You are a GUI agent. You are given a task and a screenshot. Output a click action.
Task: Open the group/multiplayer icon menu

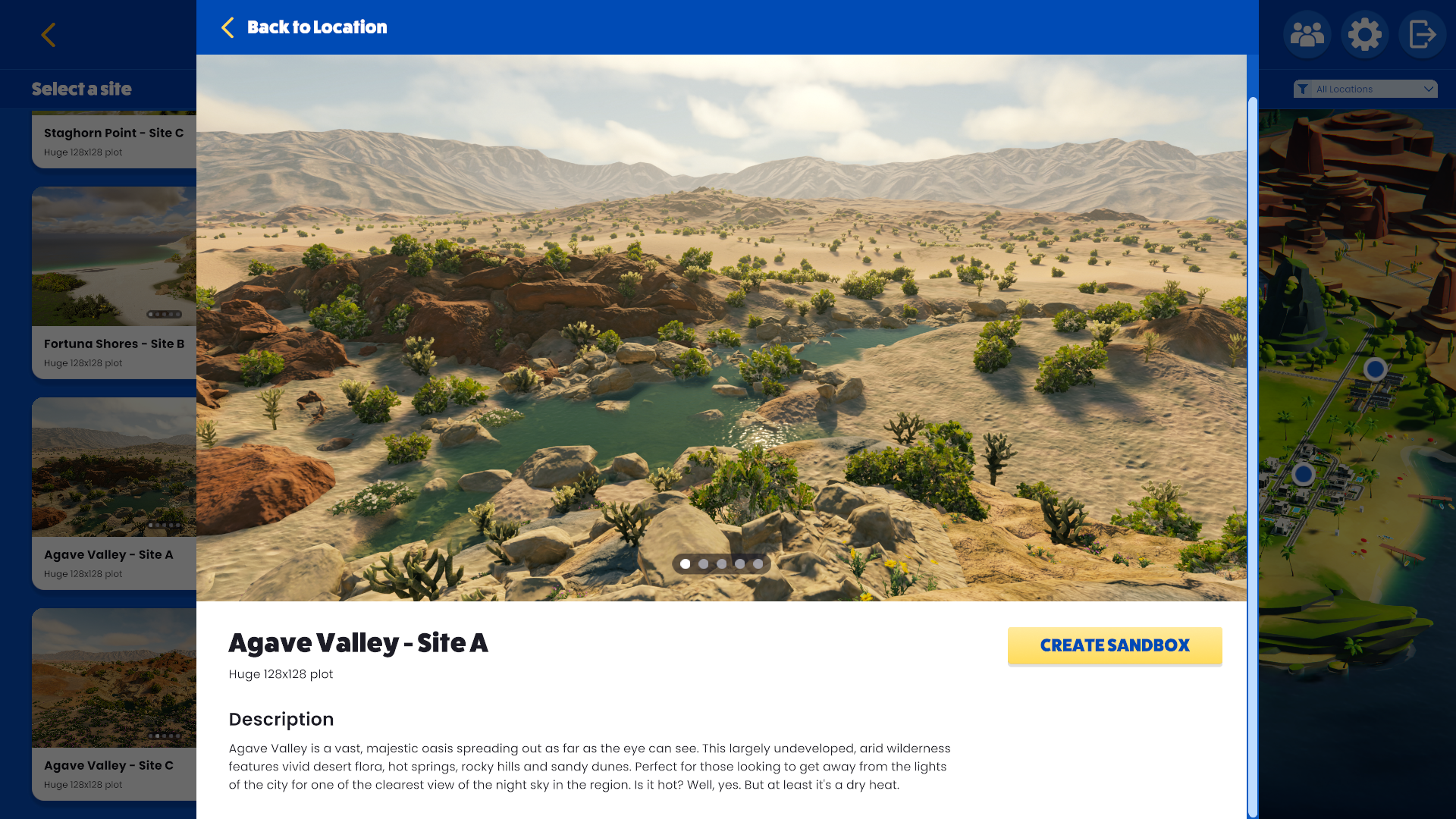point(1307,34)
